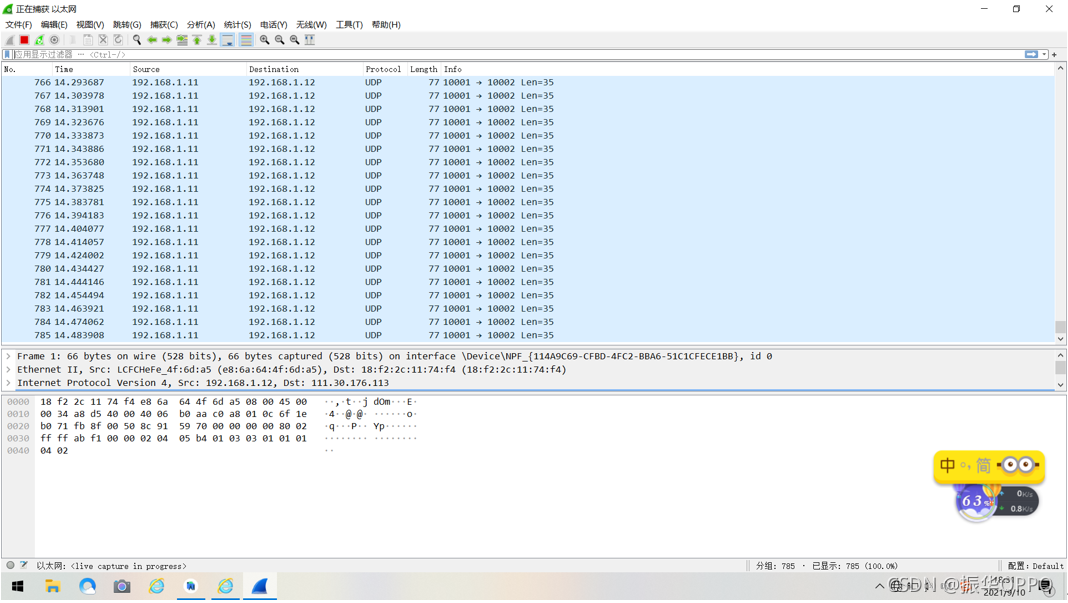Image resolution: width=1068 pixels, height=603 pixels.
Task: Toggle packet list coloring rules
Action: [246, 40]
